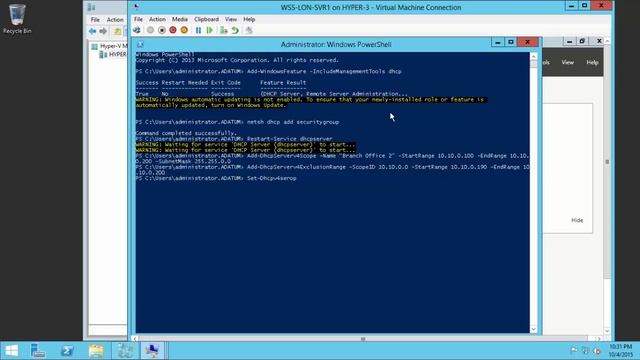Click the Windows Start button

pyautogui.click(x=11, y=351)
